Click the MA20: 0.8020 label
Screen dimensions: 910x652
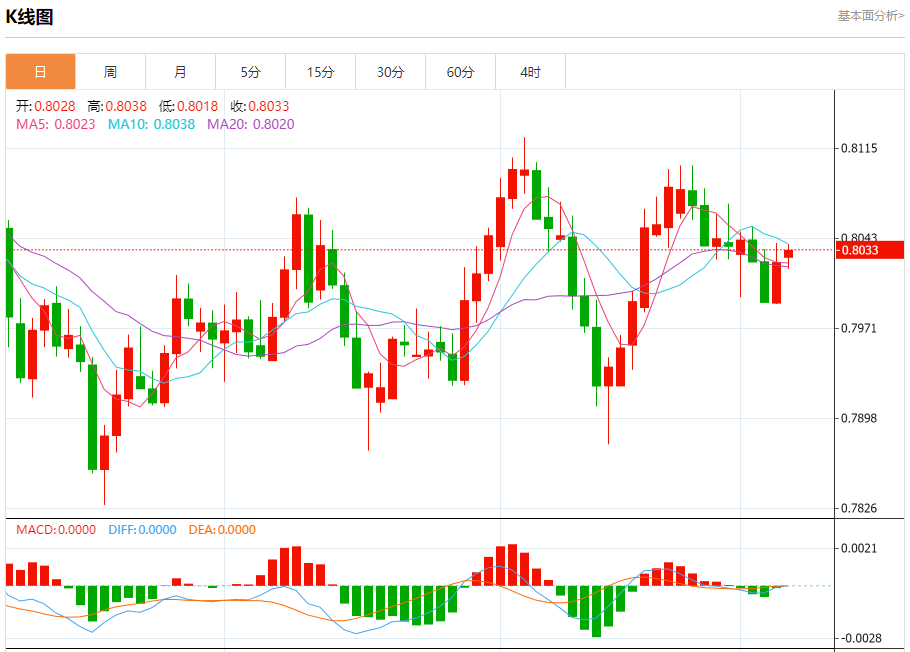251,124
